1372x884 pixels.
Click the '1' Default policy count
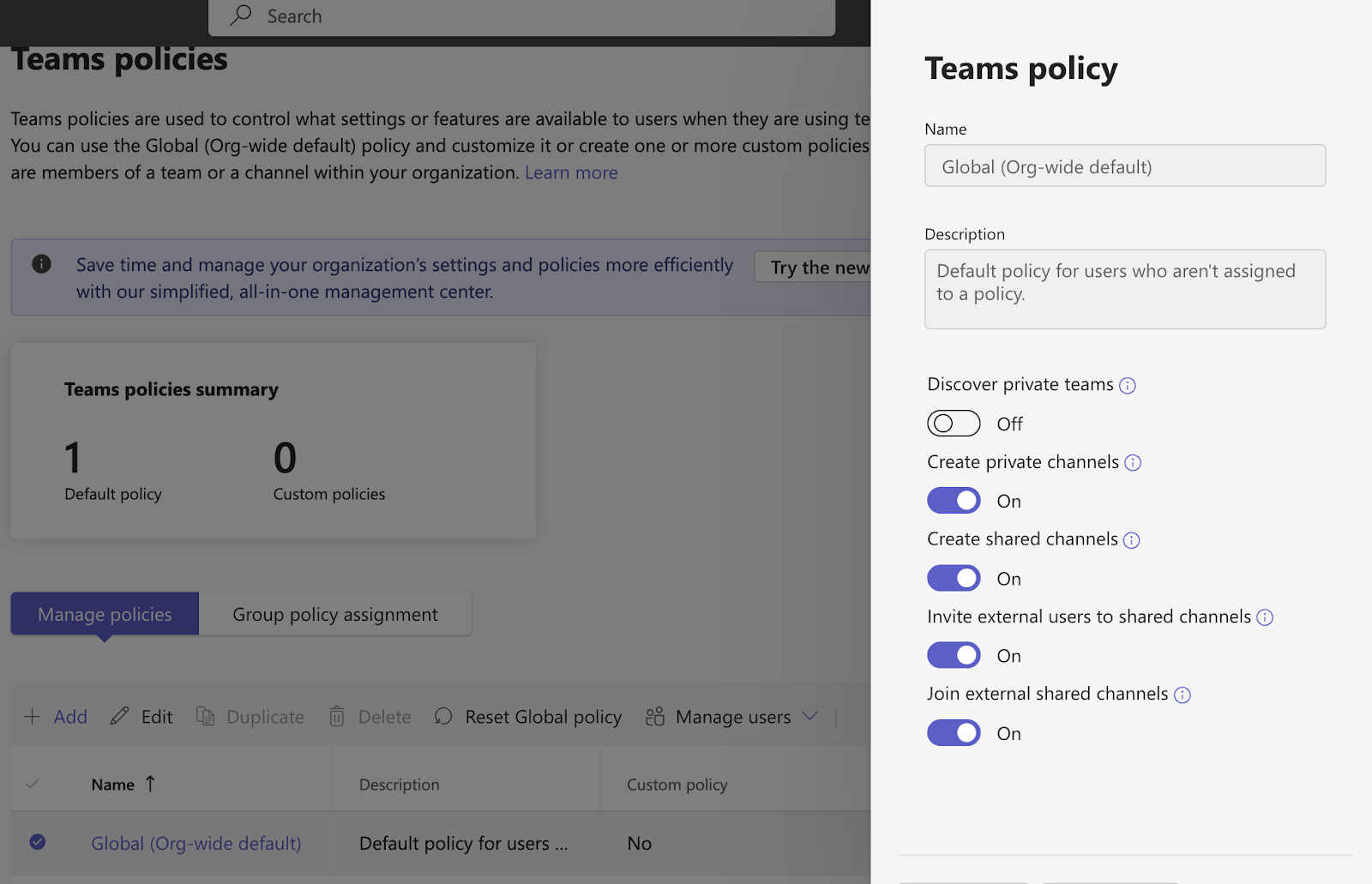[73, 458]
